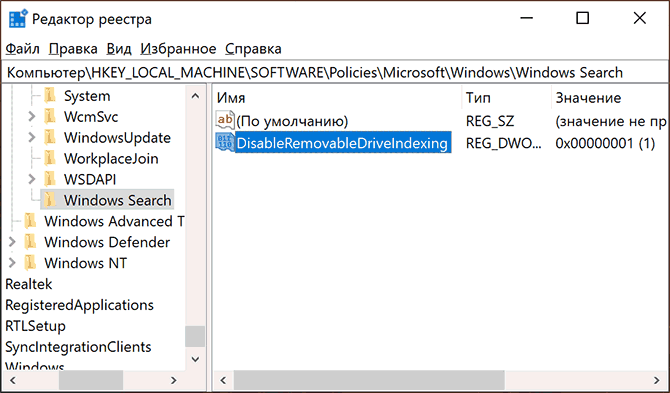This screenshot has height=393, width=670.
Task: Select the WindowsUpdate key label
Action: pos(118,138)
